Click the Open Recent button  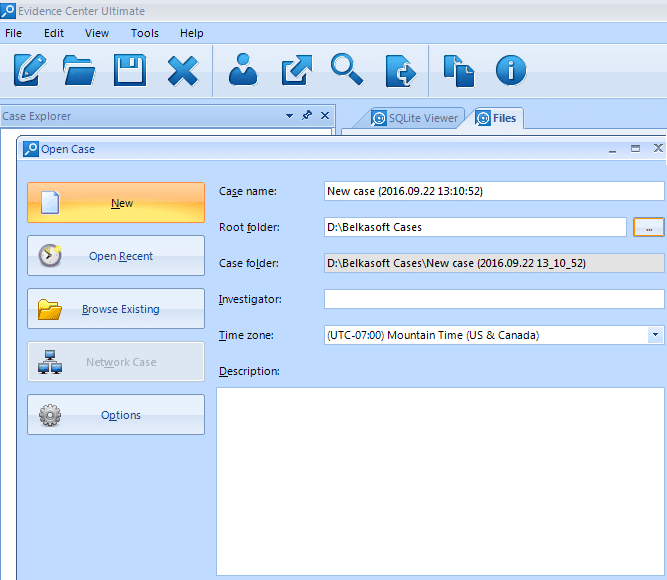(x=116, y=255)
